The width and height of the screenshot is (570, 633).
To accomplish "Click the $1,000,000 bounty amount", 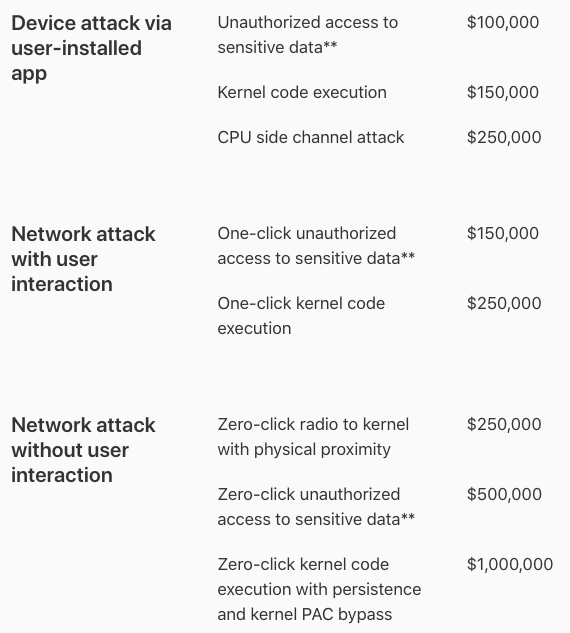I will click(x=510, y=564).
